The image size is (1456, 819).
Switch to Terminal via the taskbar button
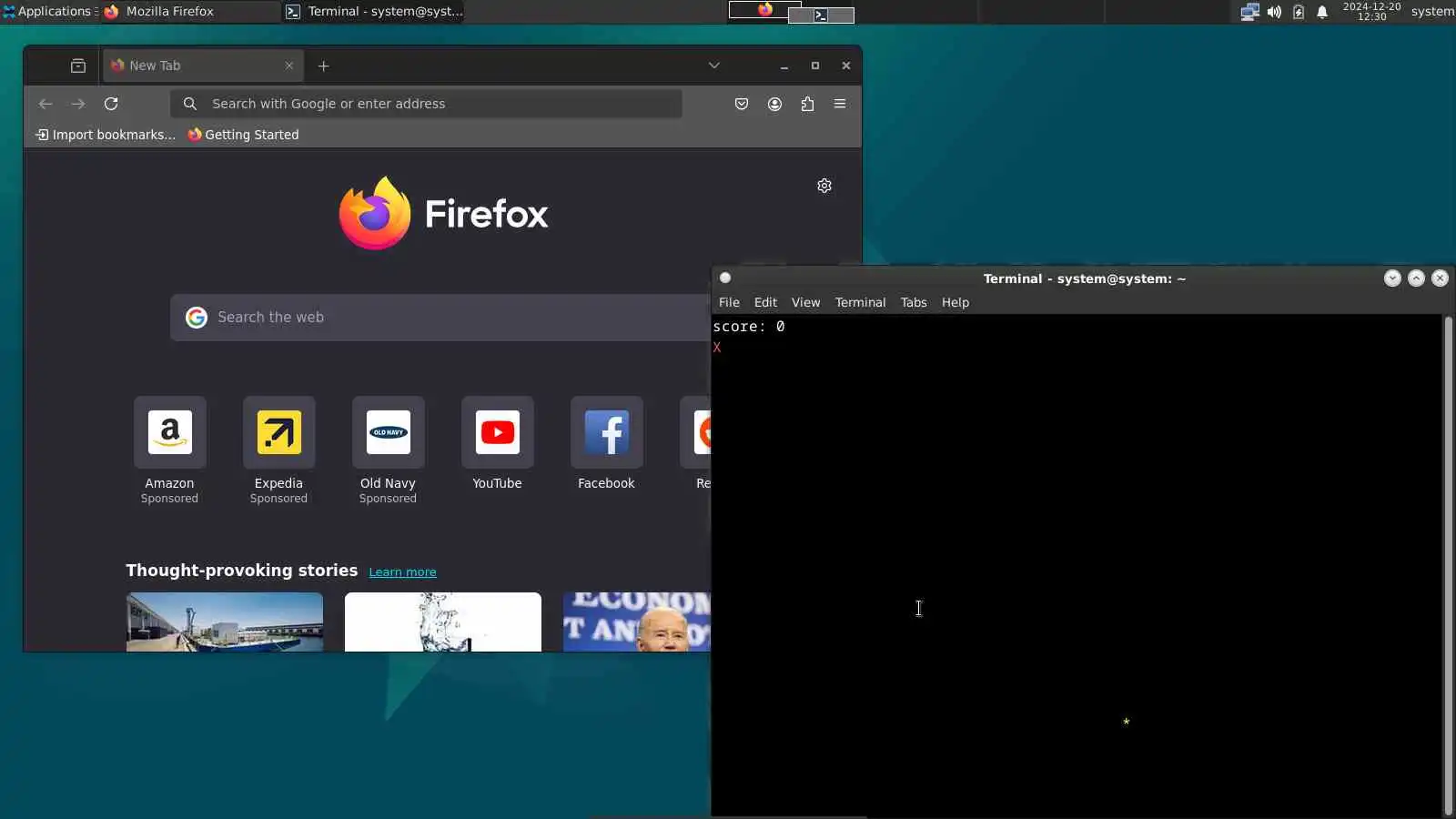click(x=374, y=12)
